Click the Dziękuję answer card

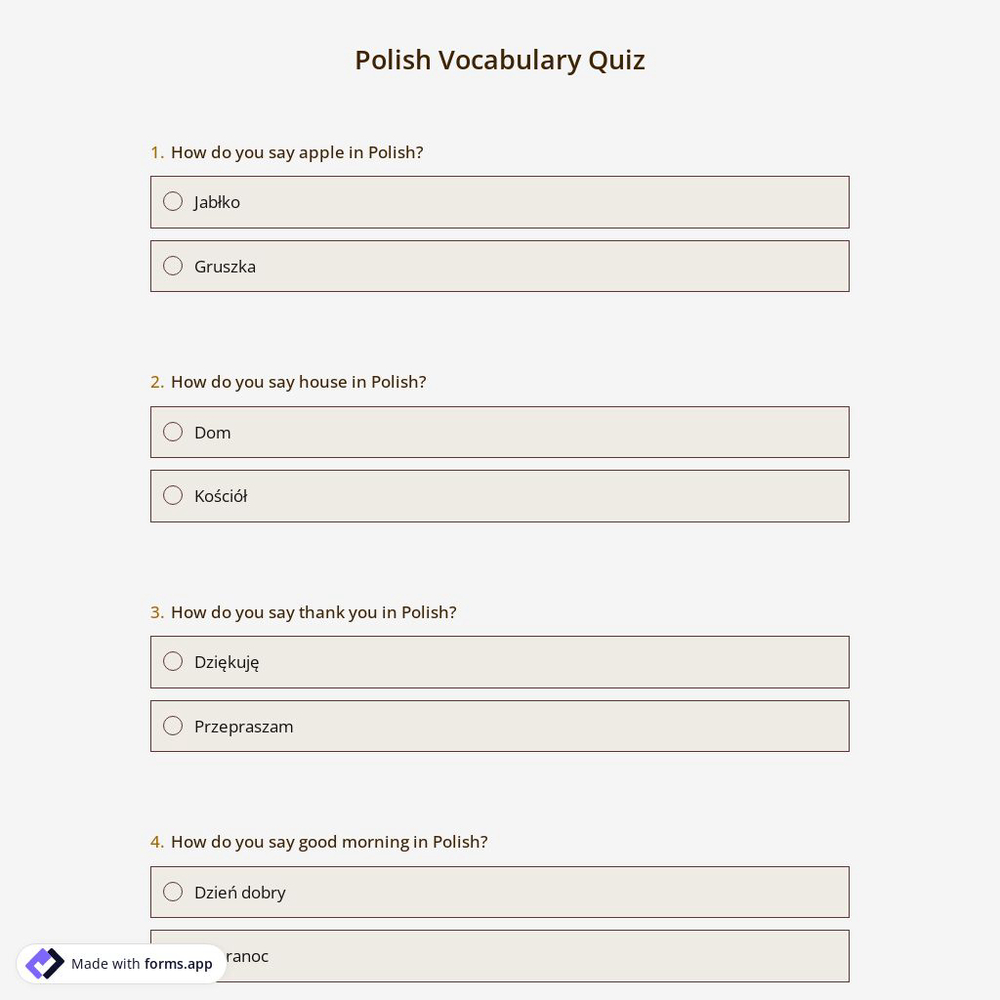pyautogui.click(x=500, y=661)
